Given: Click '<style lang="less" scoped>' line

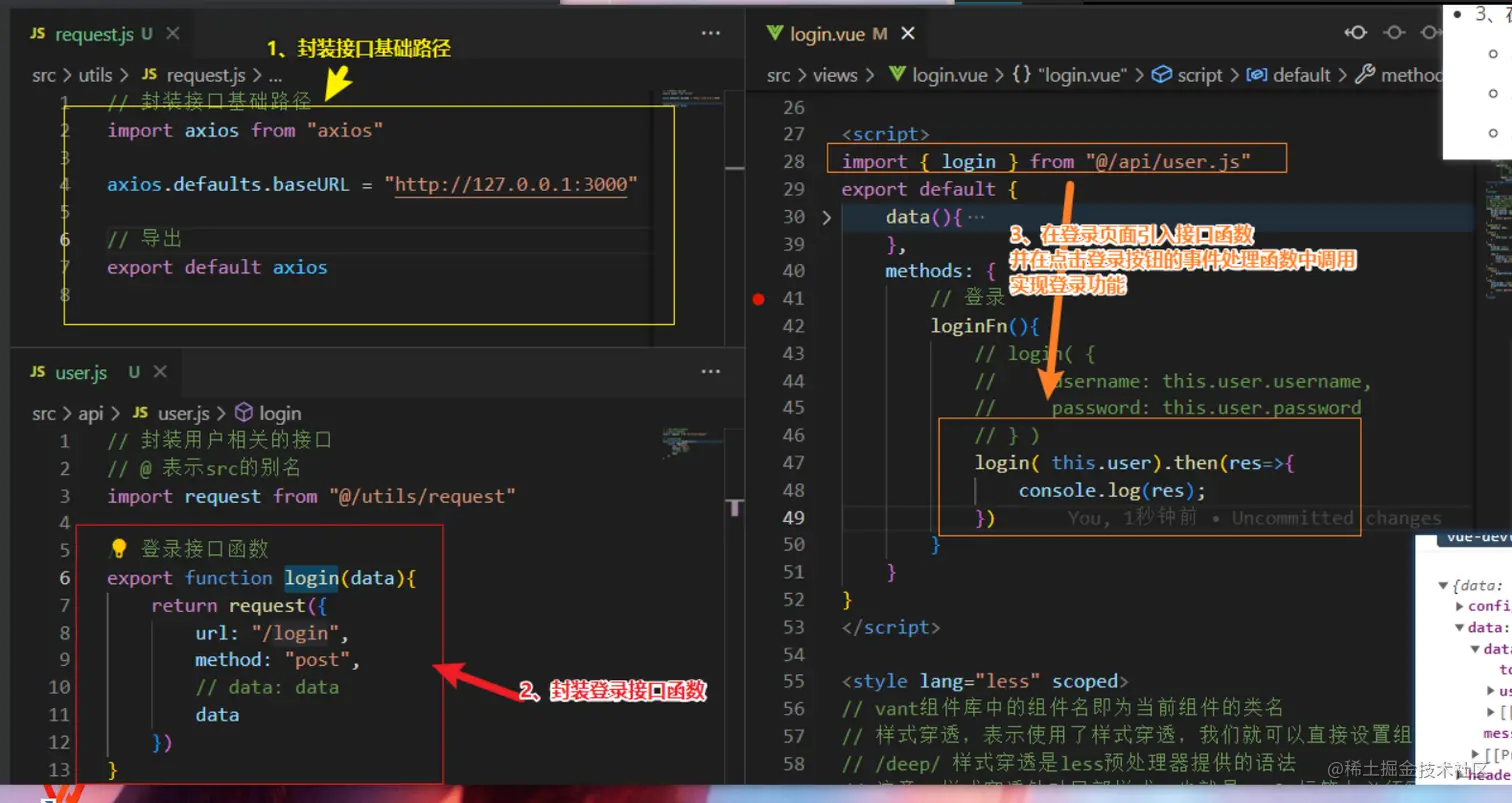Looking at the screenshot, I should 986,681.
